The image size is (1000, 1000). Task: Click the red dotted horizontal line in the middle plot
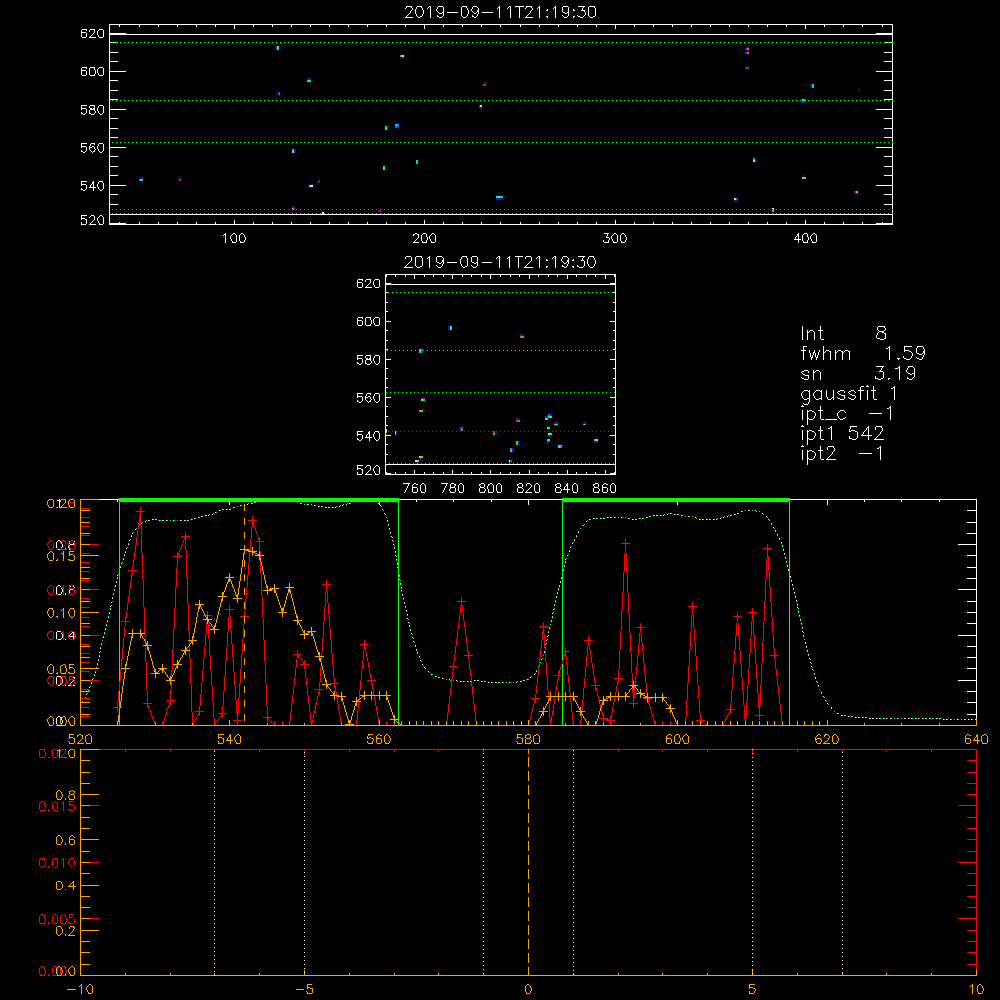(500, 432)
